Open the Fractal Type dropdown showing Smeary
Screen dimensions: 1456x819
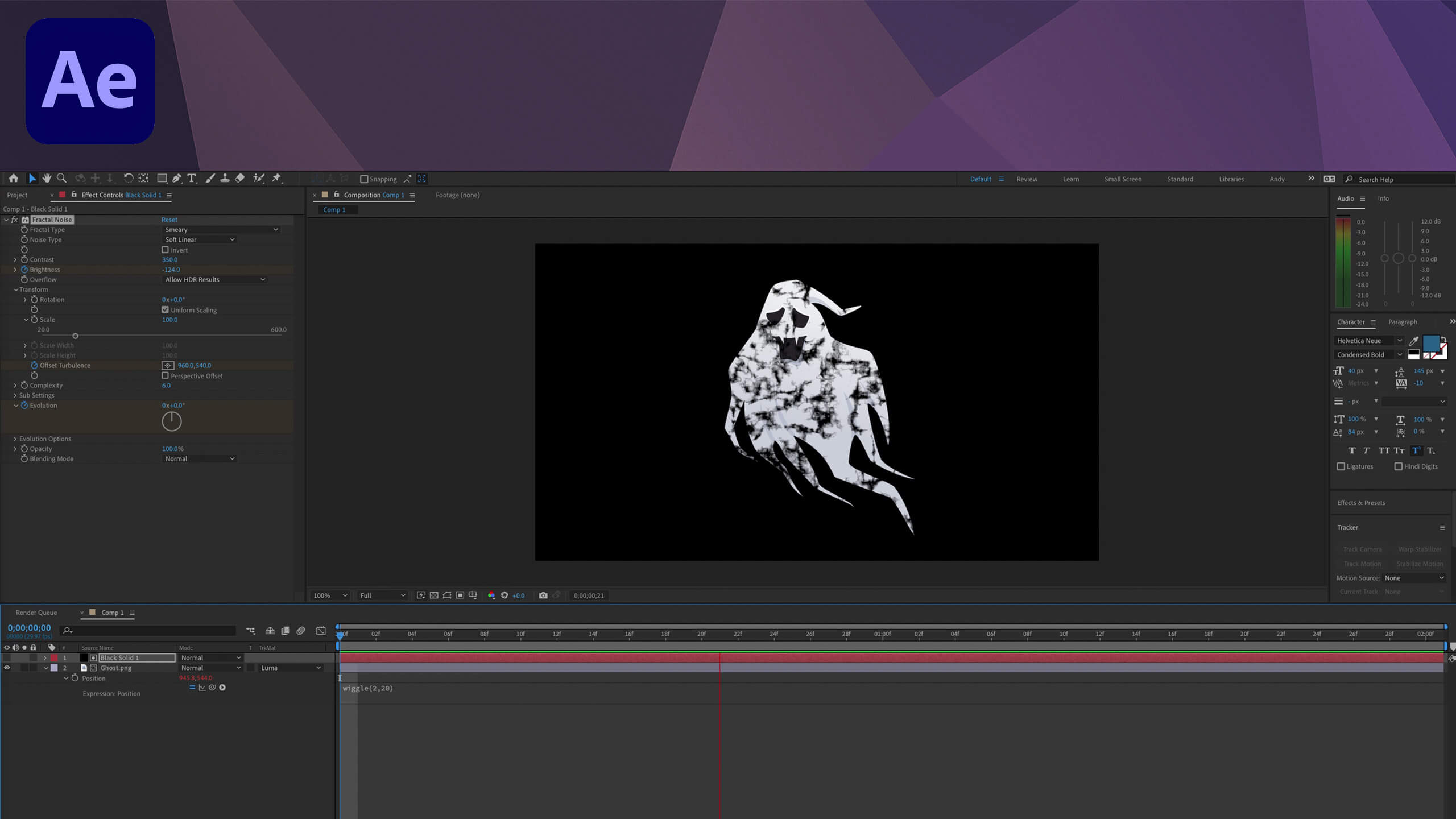pyautogui.click(x=221, y=230)
